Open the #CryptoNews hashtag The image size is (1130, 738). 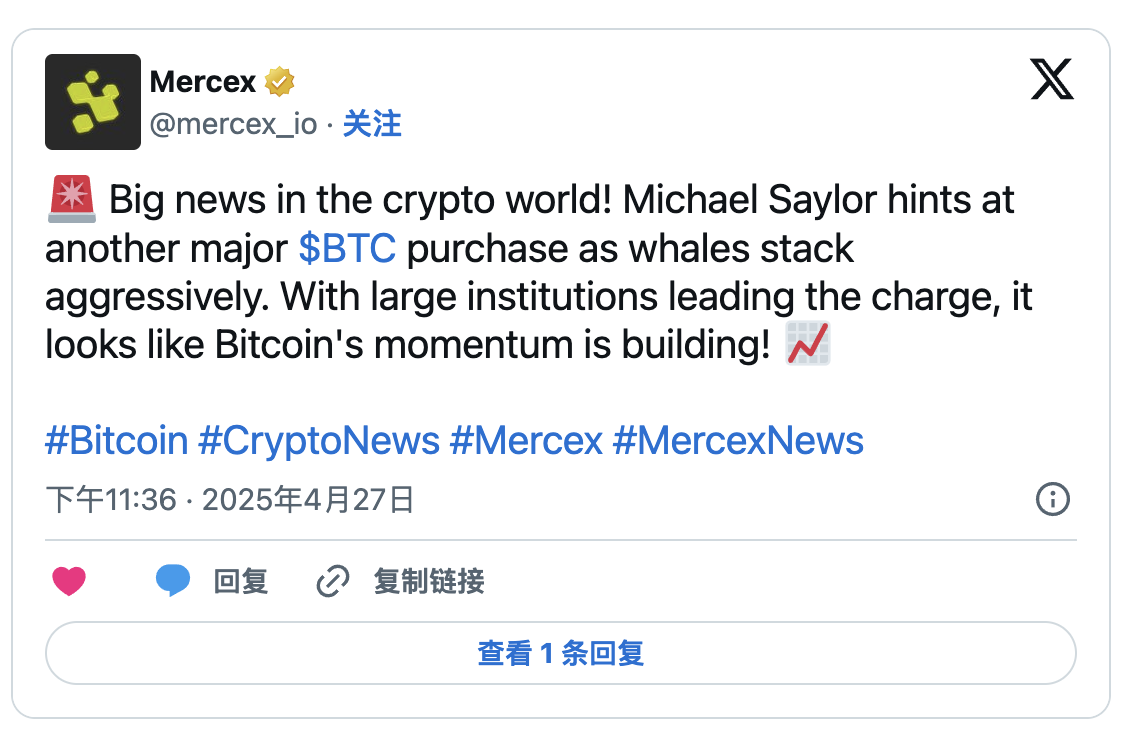319,440
